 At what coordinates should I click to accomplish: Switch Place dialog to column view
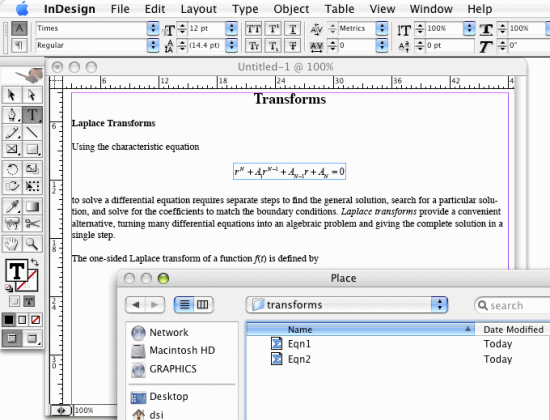203,305
